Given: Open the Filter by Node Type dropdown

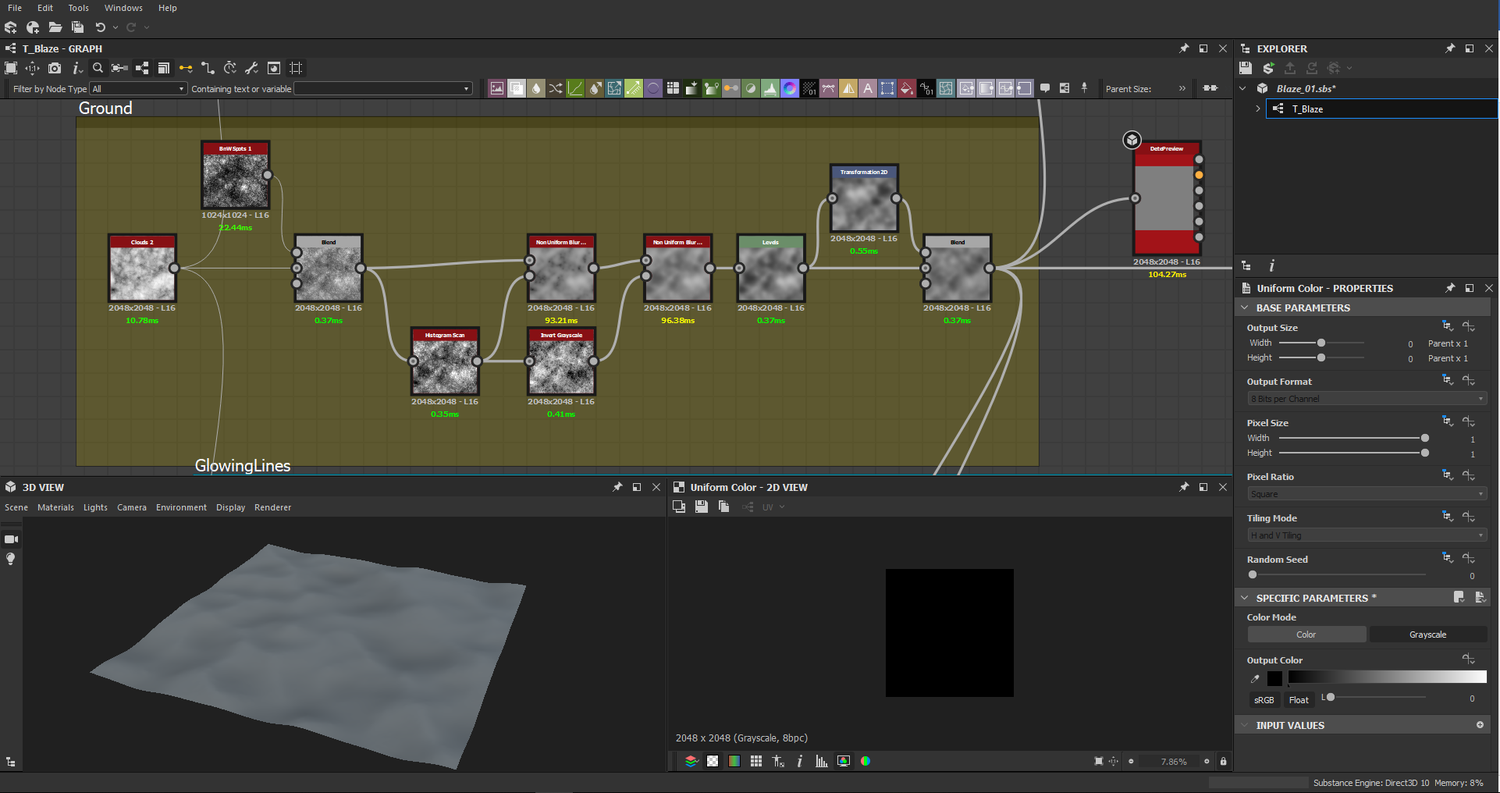Looking at the screenshot, I should (139, 89).
